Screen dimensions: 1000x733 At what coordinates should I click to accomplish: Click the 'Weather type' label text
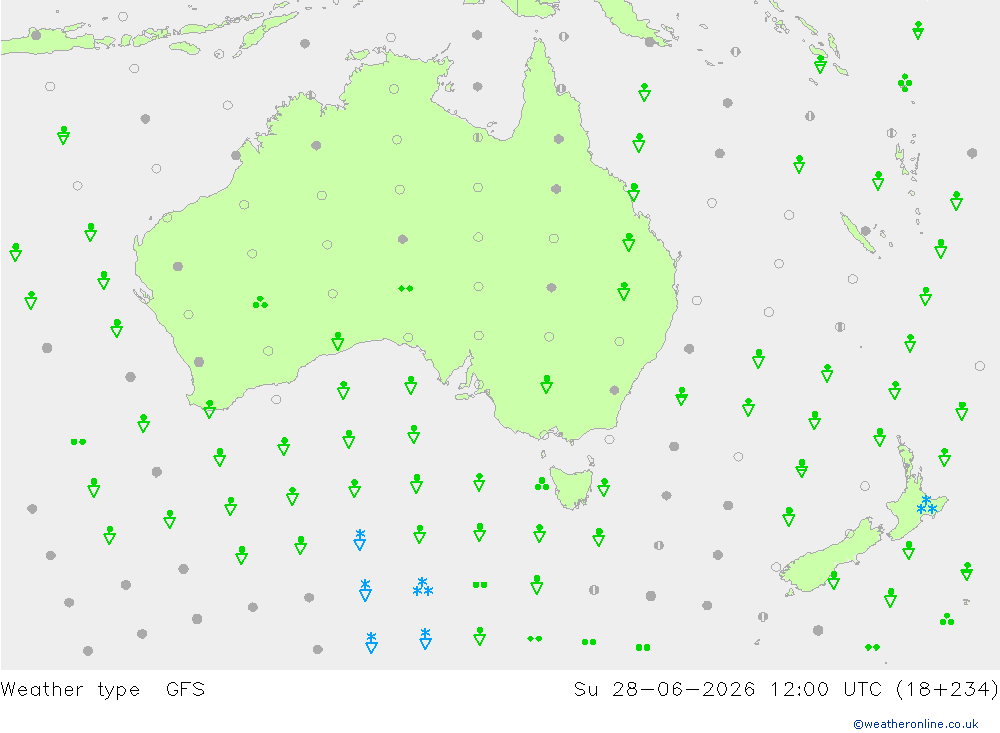click(x=70, y=690)
